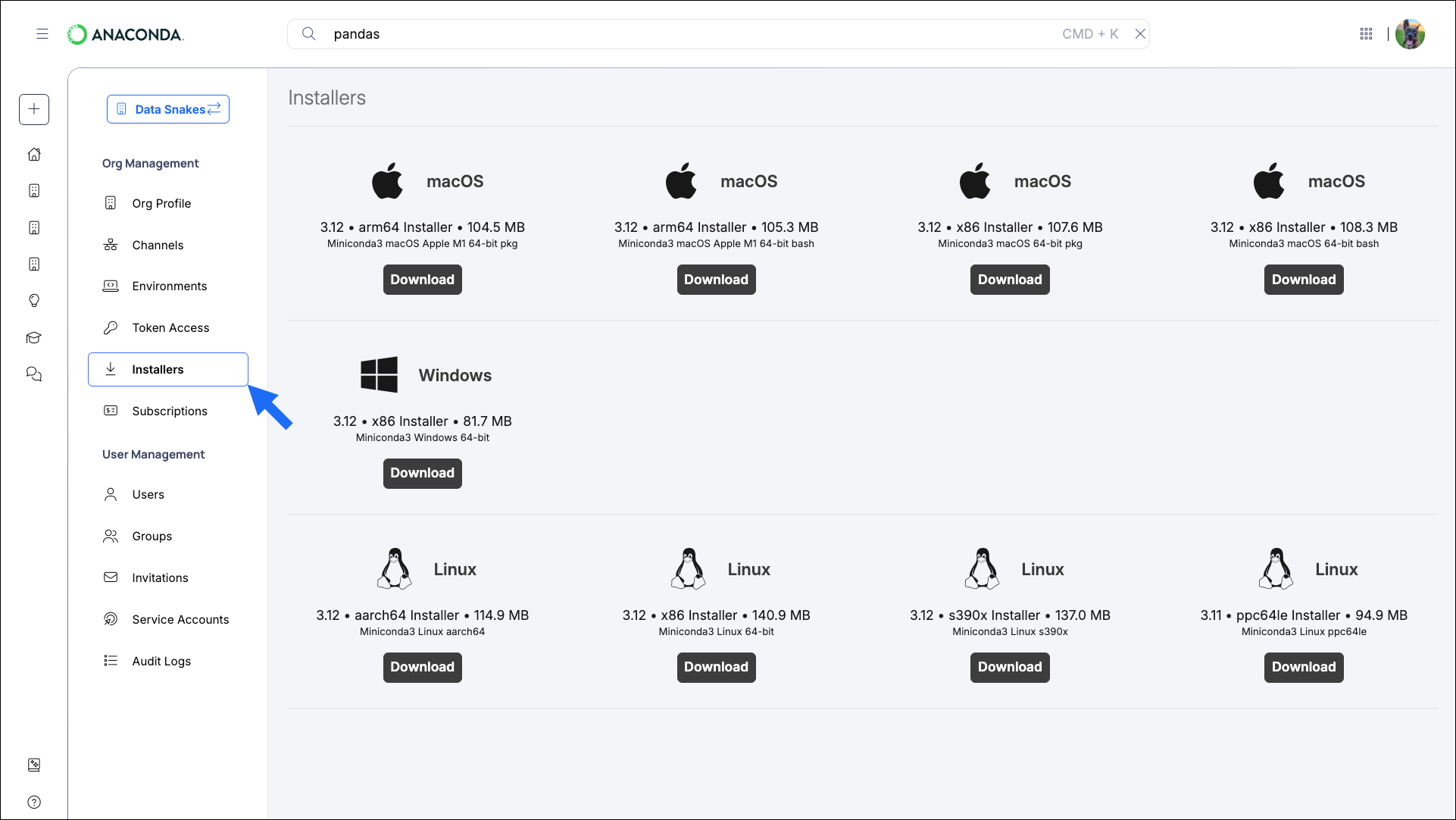Click the Org Management section label
1456x820 pixels.
pyautogui.click(x=150, y=164)
